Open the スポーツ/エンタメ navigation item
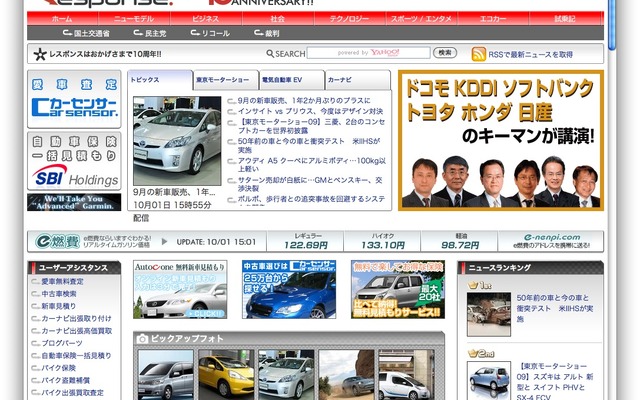This screenshot has height=400, width=640. 421,19
